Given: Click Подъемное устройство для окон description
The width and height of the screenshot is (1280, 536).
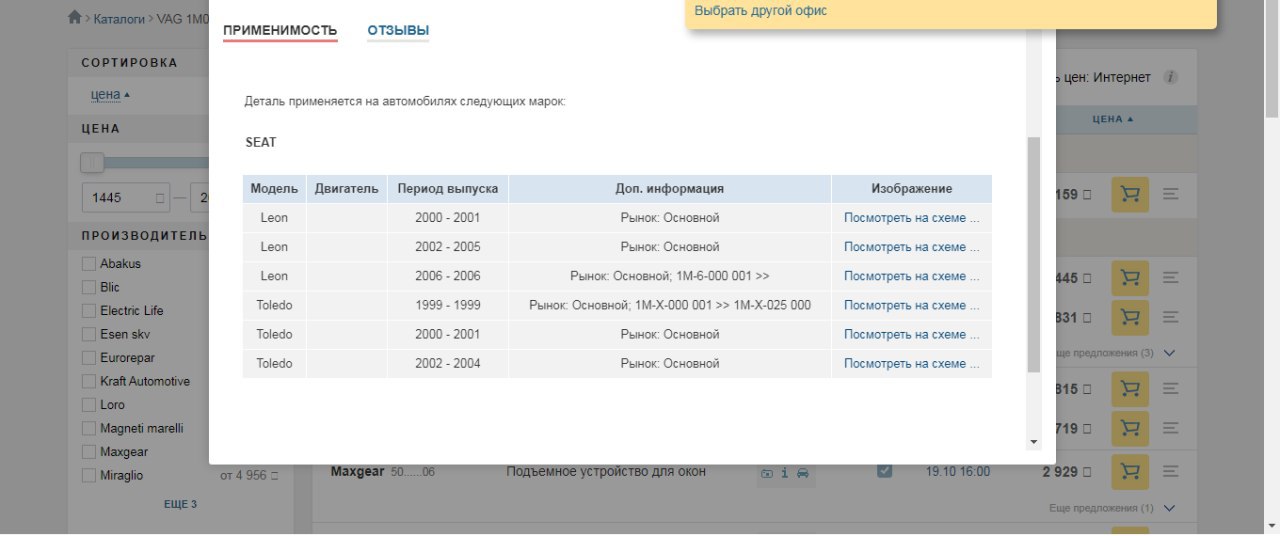Looking at the screenshot, I should coord(606,472).
